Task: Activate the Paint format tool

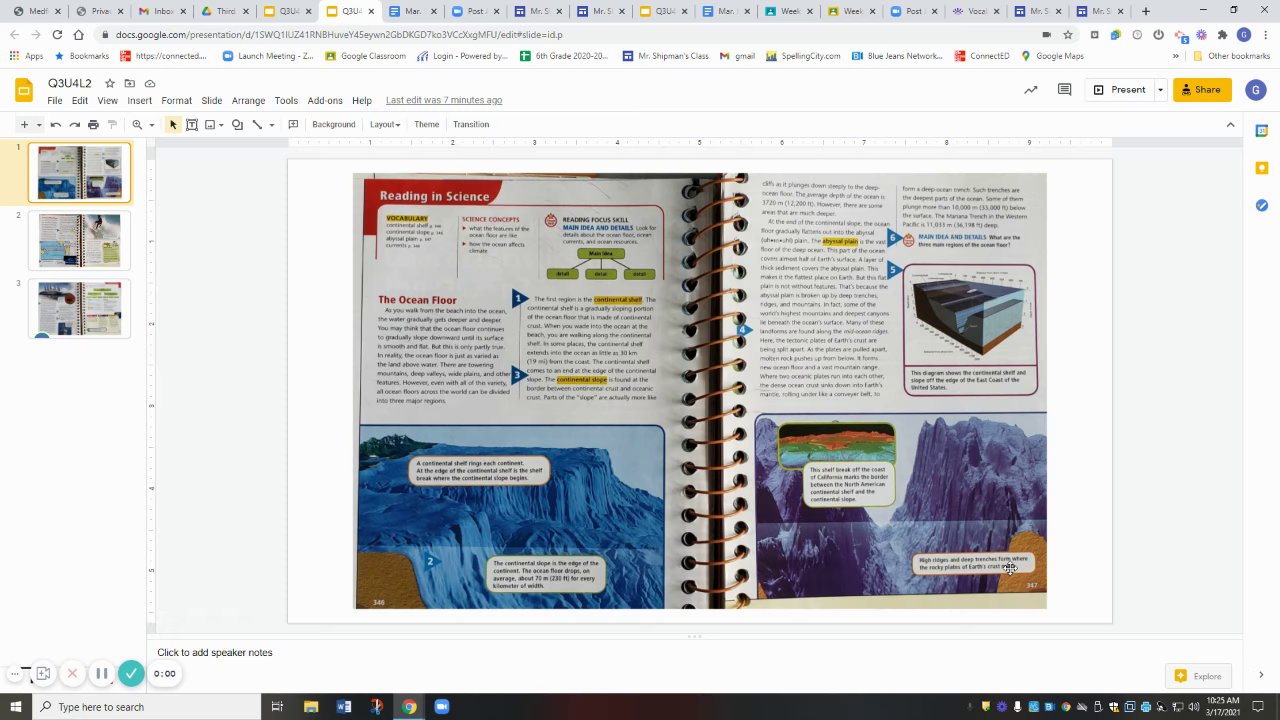Action: (112, 125)
